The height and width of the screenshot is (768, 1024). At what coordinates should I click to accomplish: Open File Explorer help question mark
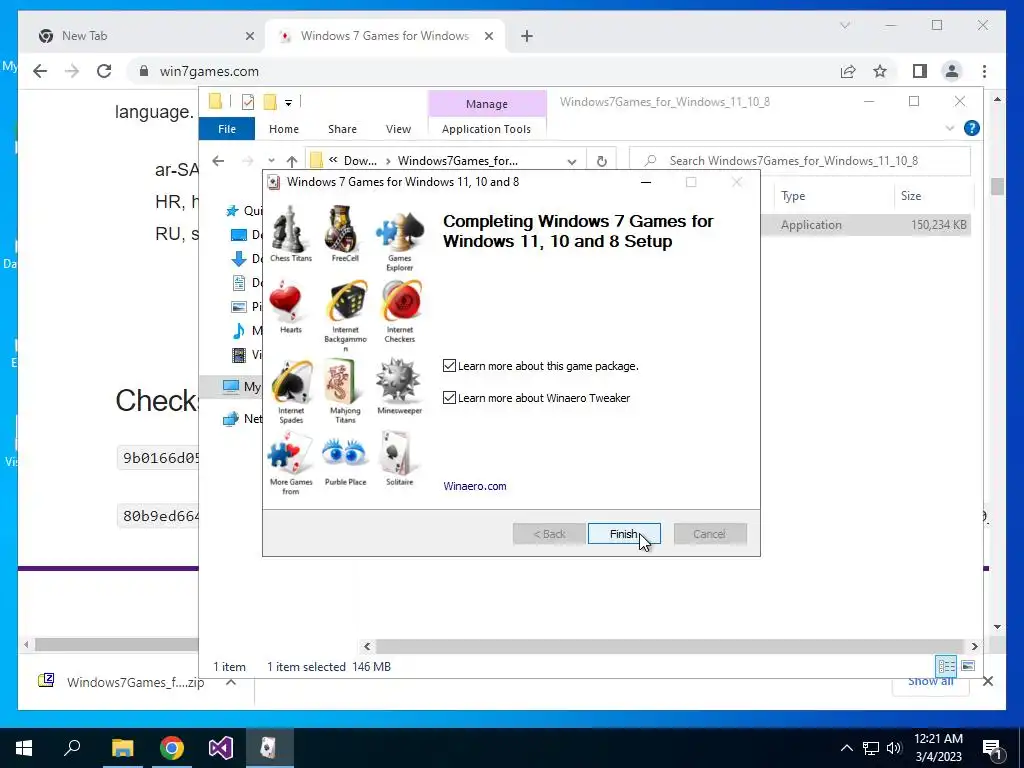pyautogui.click(x=972, y=129)
